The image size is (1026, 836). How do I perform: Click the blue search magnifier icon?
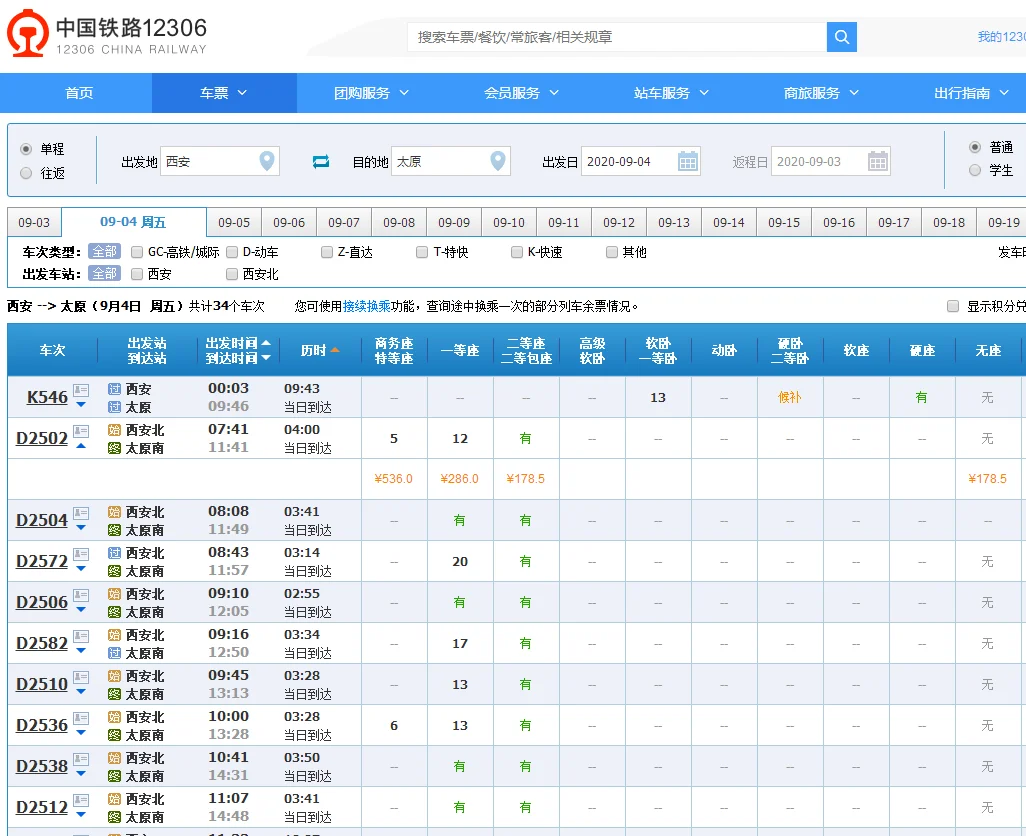click(841, 36)
